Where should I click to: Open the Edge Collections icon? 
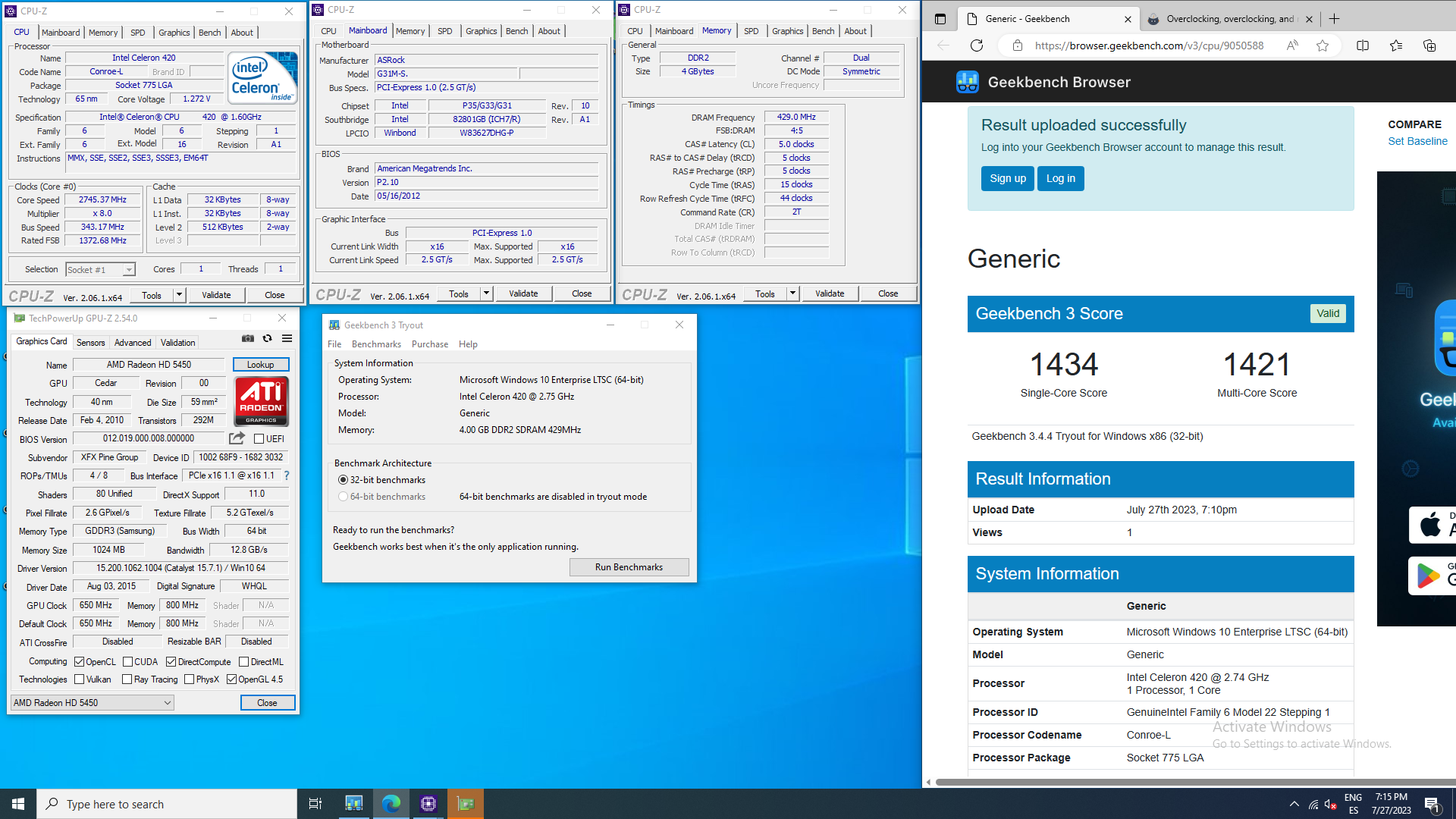click(x=1429, y=45)
